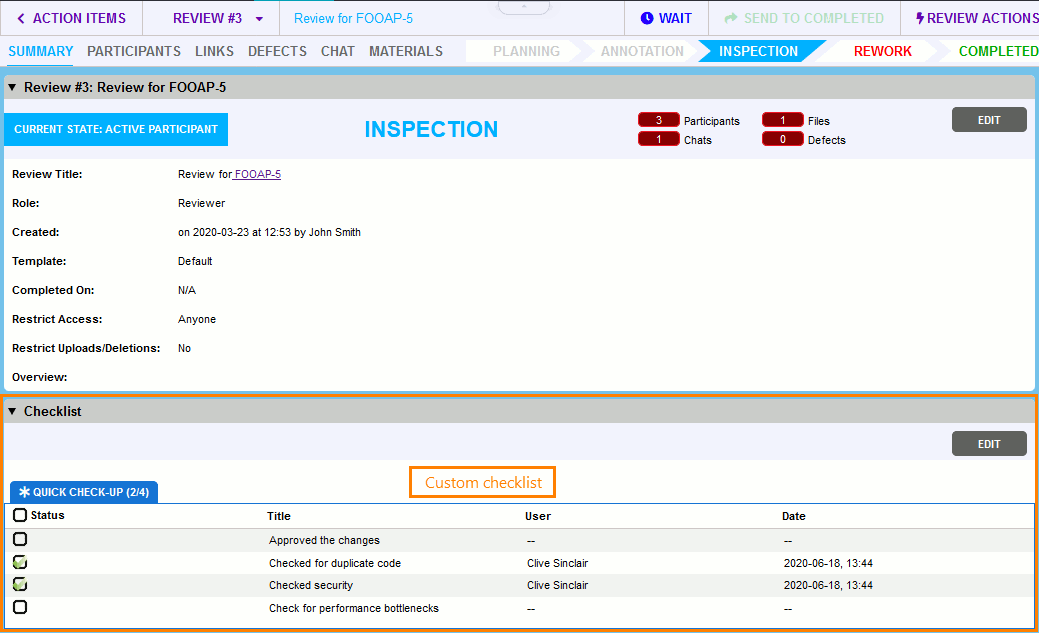Viewport: 1039px width, 633px height.
Task: Open the Review #3 dropdown
Action: point(259,19)
